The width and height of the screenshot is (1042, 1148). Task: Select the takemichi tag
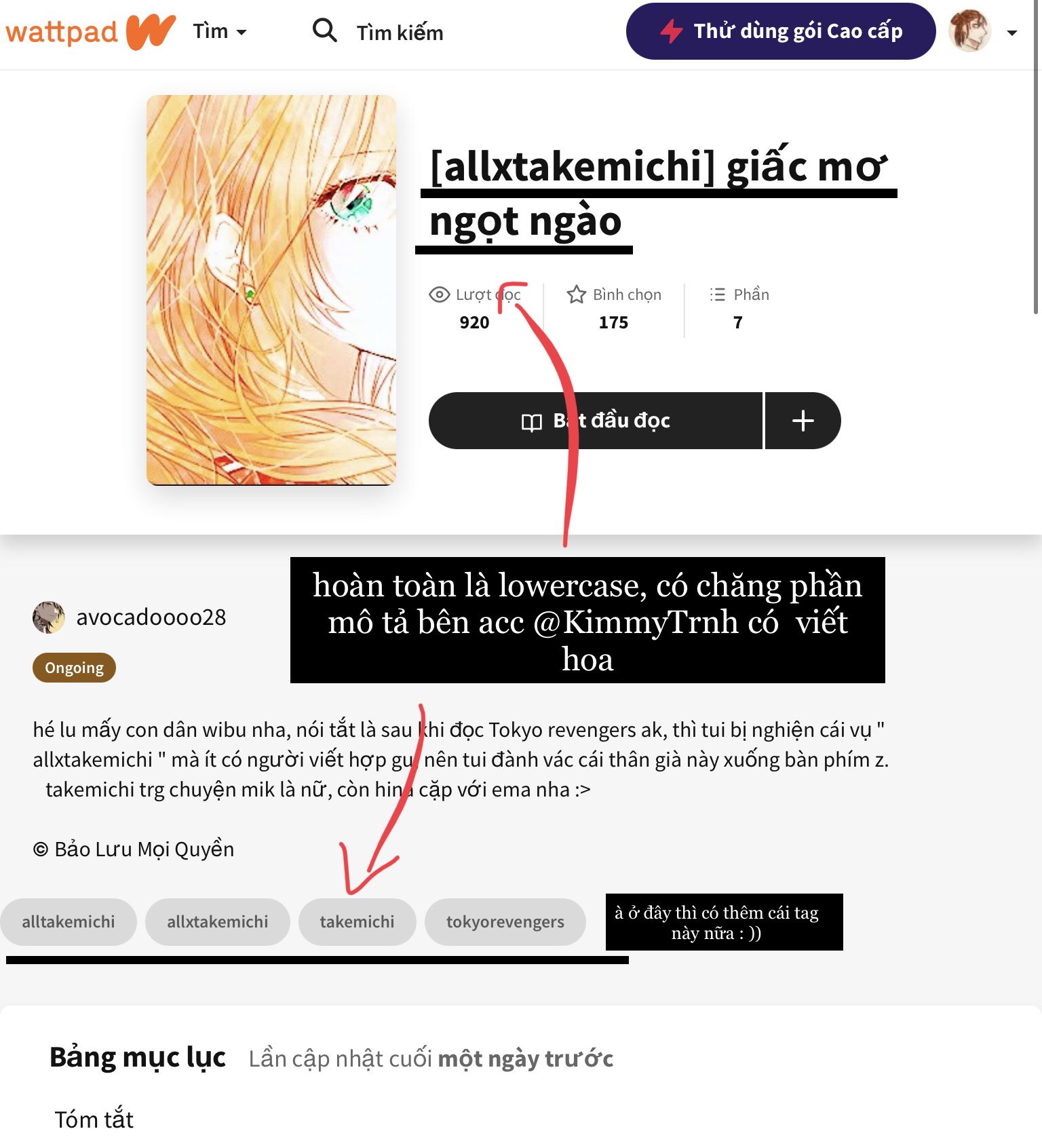pos(358,922)
